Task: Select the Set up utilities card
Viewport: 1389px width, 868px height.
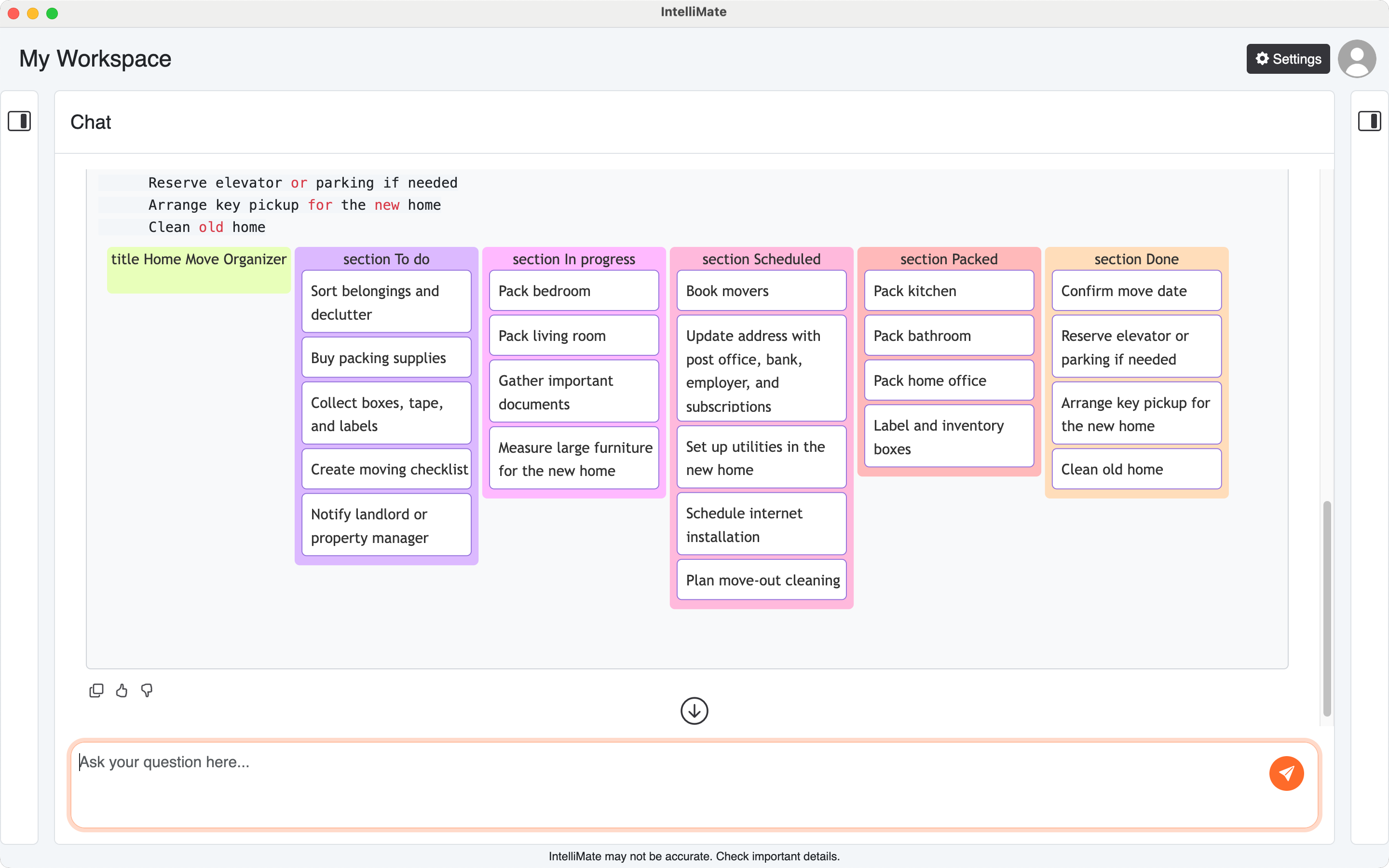Action: 762,458
